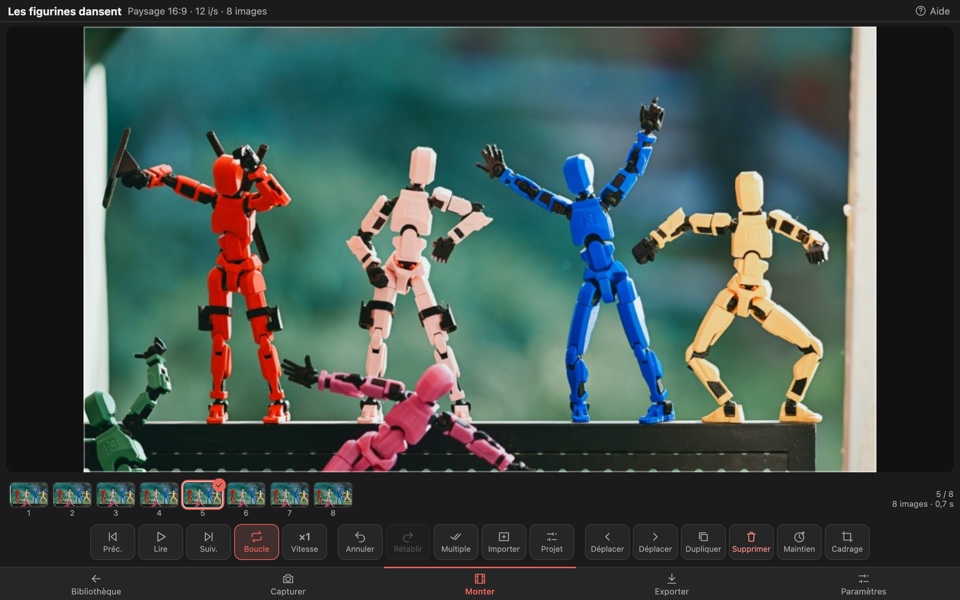This screenshot has width=960, height=600.
Task: Duplicate the frame with Dupliquer
Action: point(703,542)
